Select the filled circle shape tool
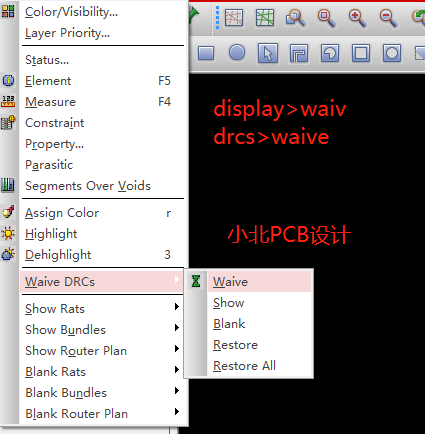Viewport: 425px width, 434px height. [237, 53]
